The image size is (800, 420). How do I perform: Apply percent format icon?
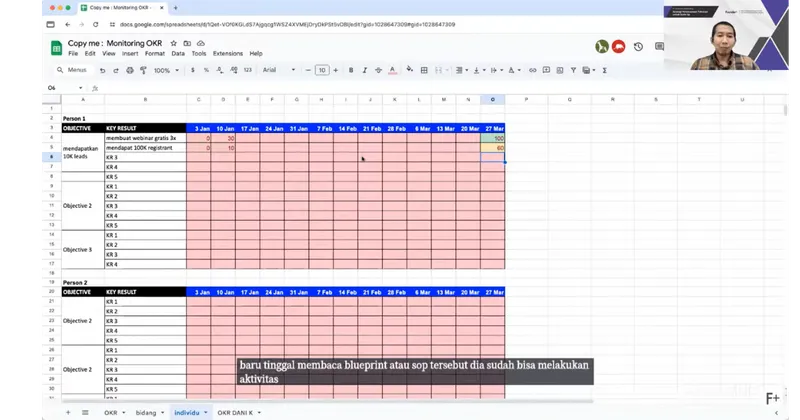click(206, 70)
